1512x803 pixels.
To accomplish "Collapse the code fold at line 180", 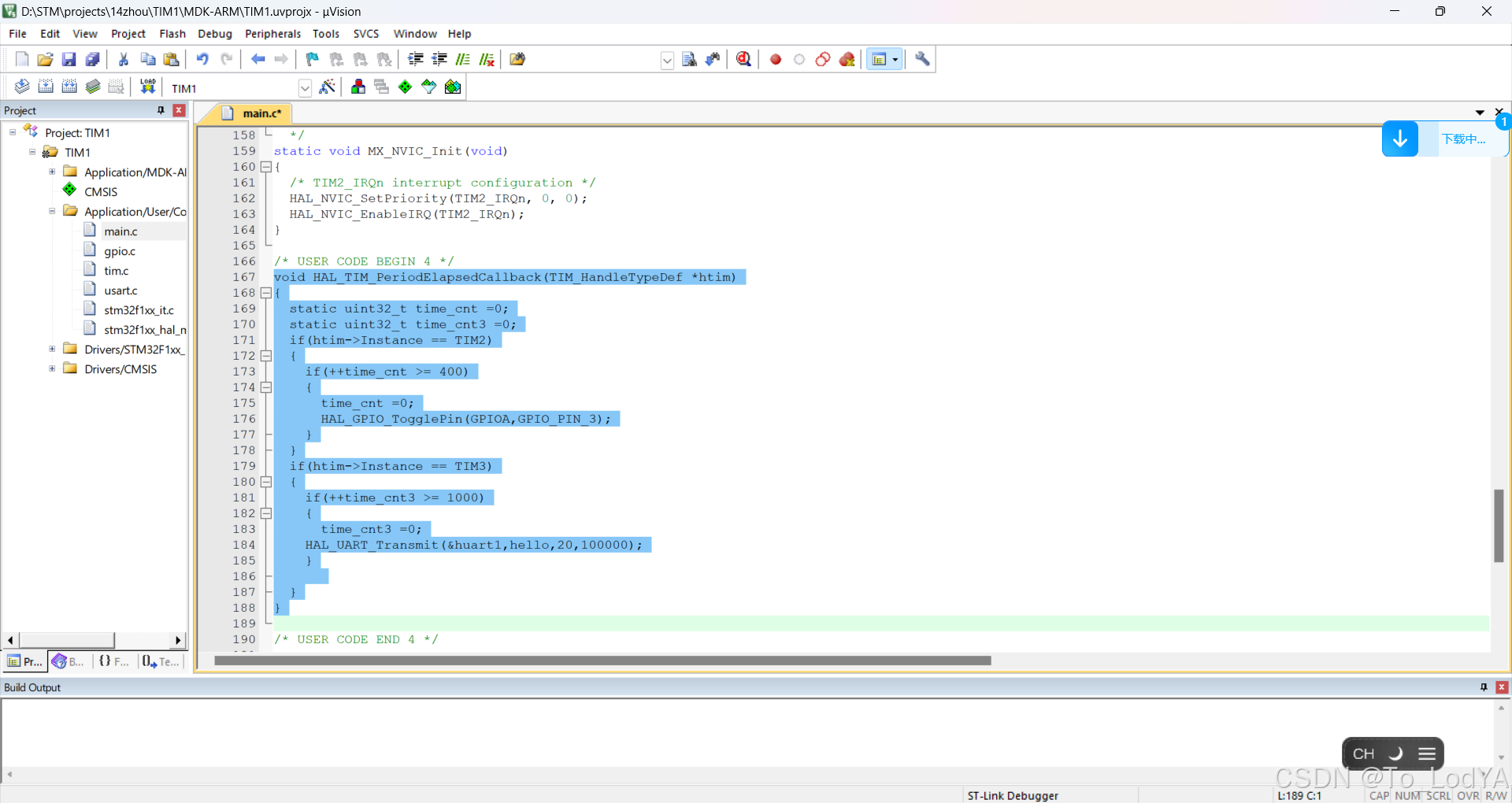I will (266, 482).
